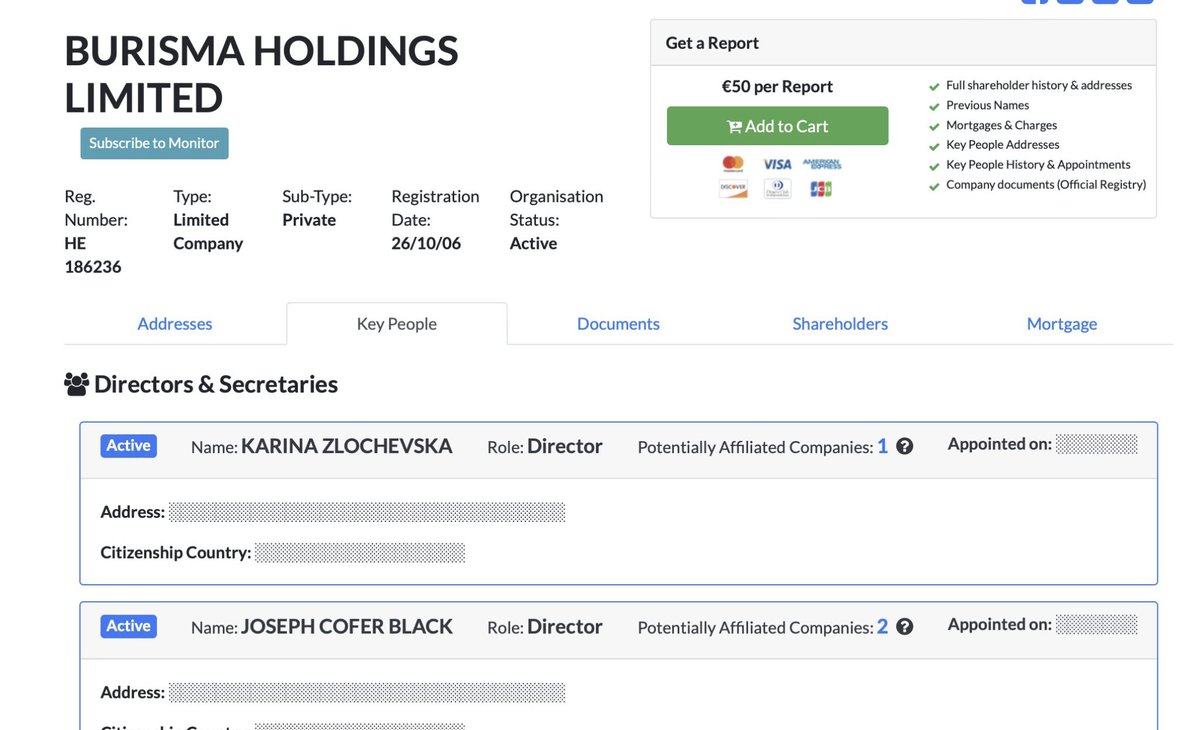The image size is (1200, 730).
Task: Click the Previous Names feature checkmark
Action: [x=934, y=107]
